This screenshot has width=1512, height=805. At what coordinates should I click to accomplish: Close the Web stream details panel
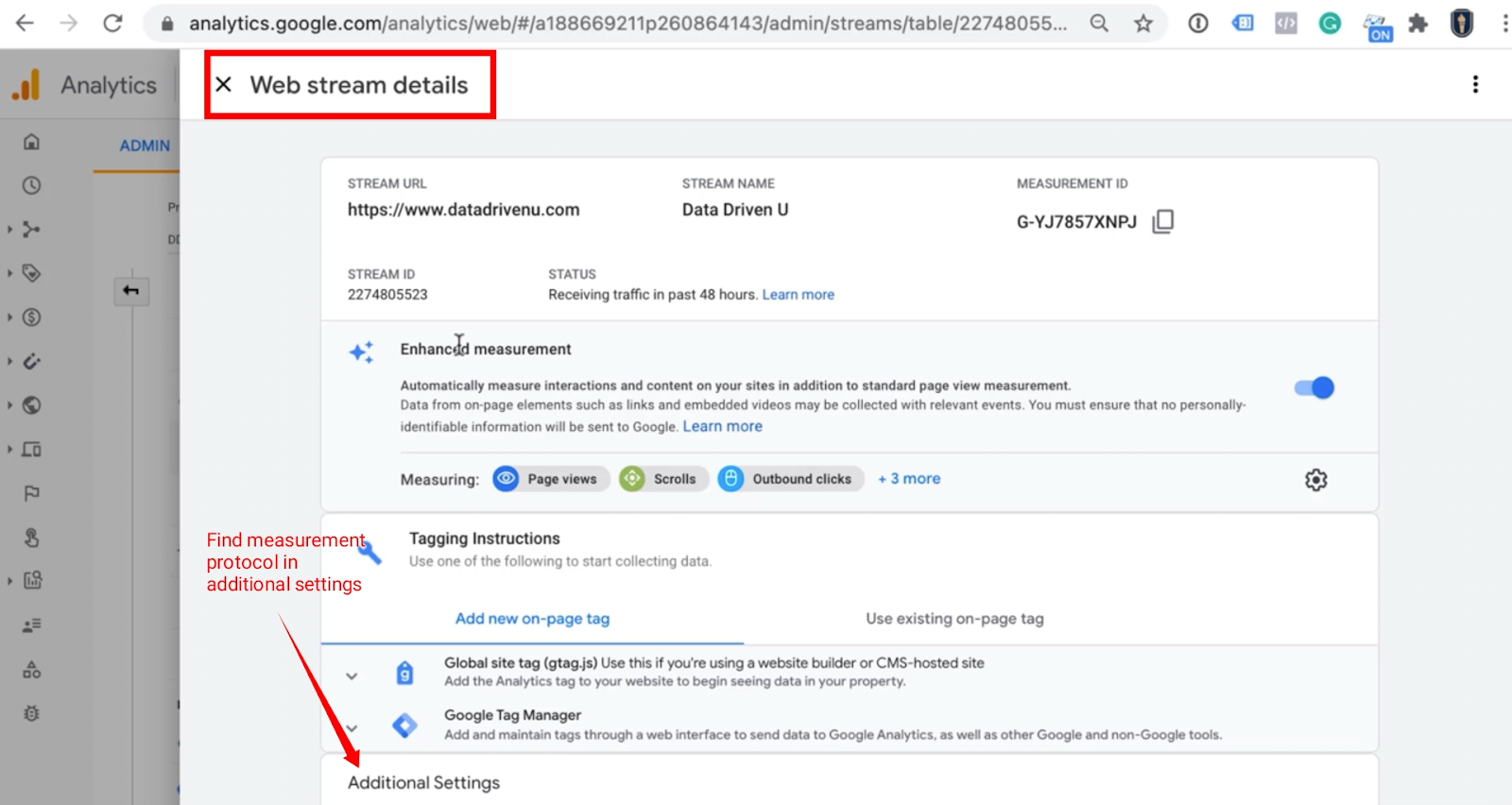point(224,85)
